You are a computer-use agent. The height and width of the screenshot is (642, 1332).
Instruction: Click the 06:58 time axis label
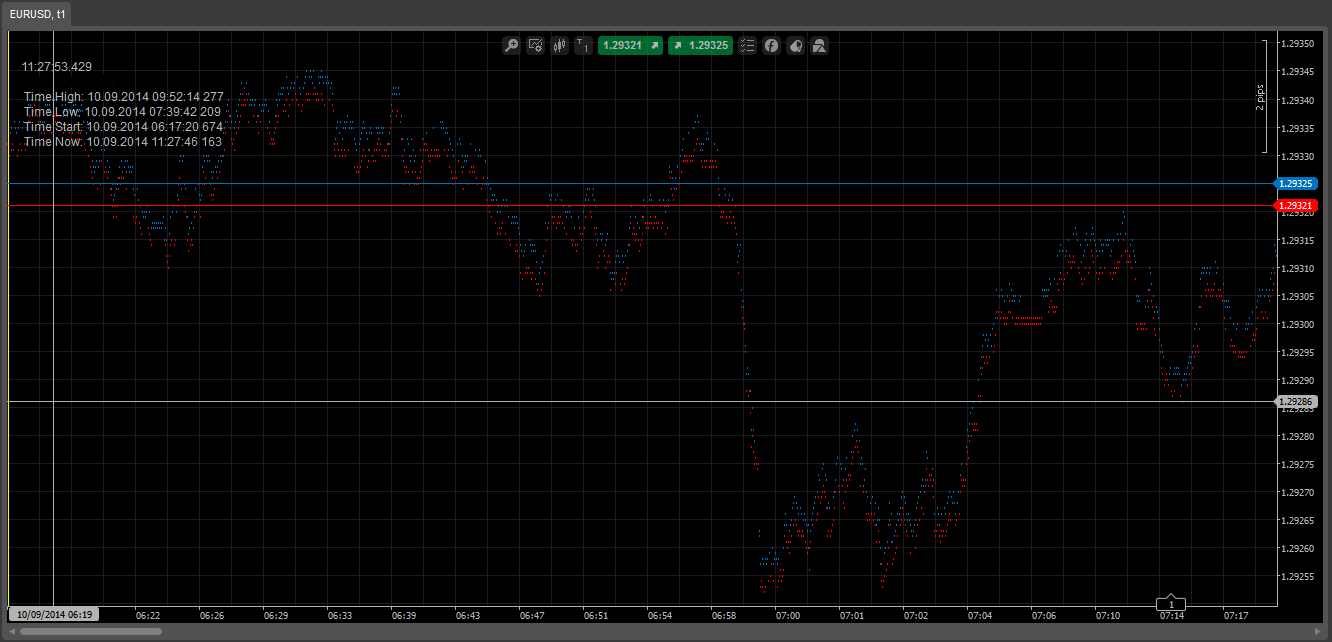click(x=724, y=615)
